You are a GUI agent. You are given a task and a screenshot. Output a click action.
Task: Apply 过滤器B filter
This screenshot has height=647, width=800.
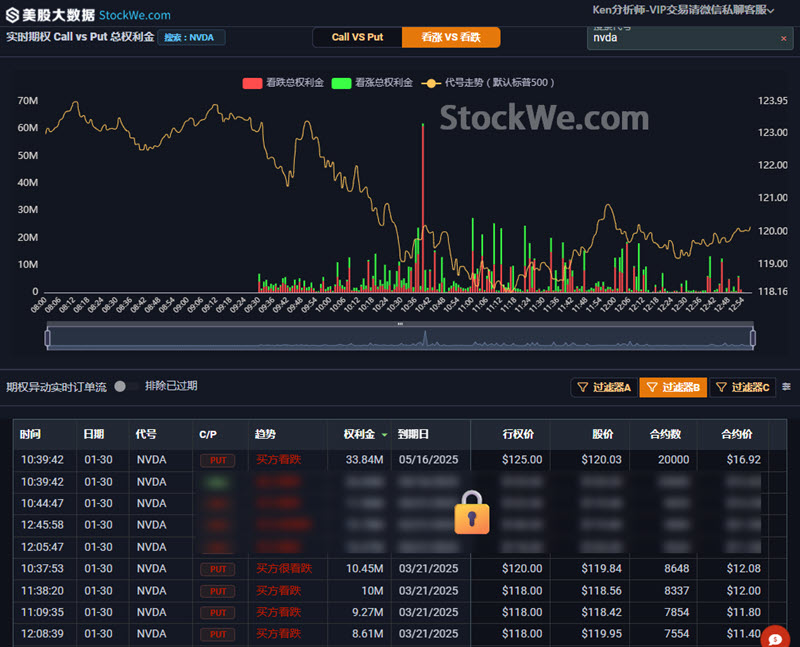click(x=673, y=387)
